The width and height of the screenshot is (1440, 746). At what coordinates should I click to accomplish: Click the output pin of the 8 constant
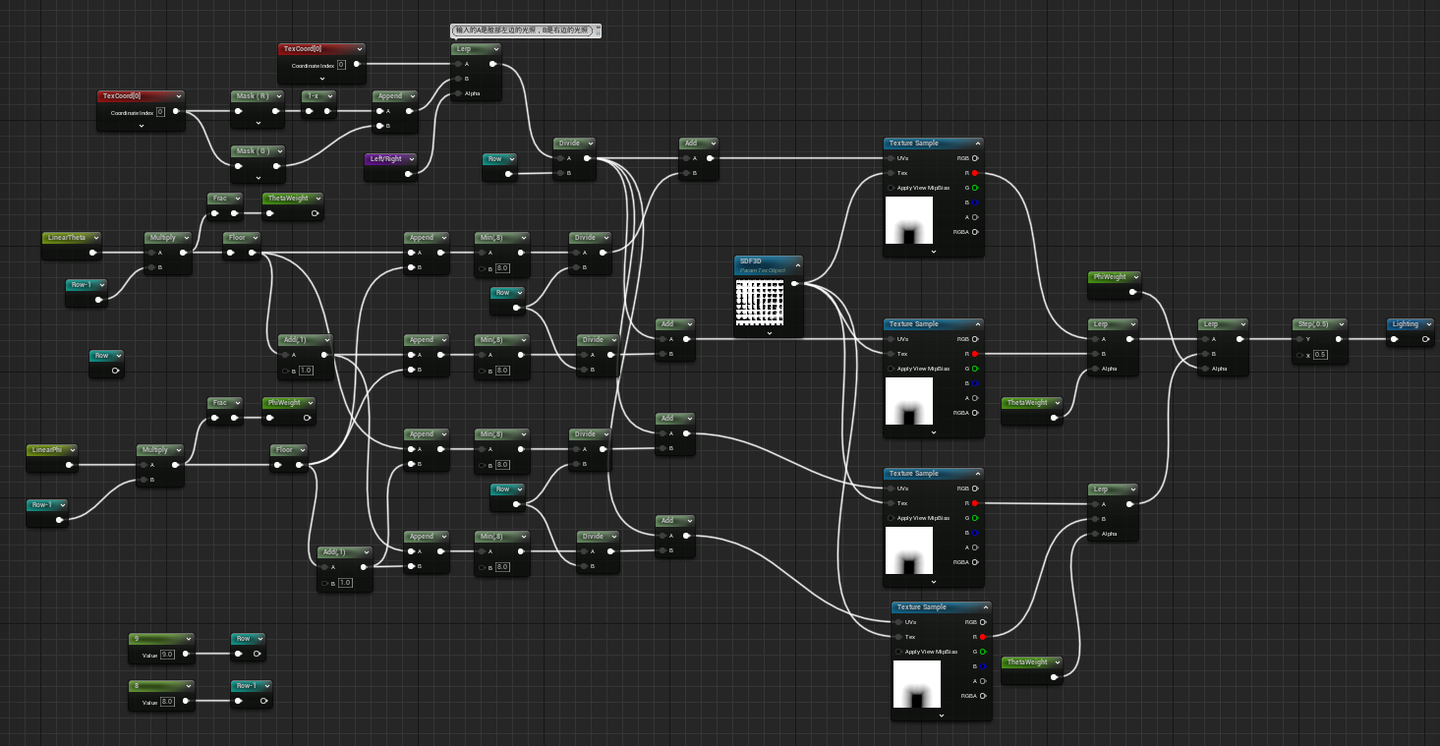tap(185, 701)
